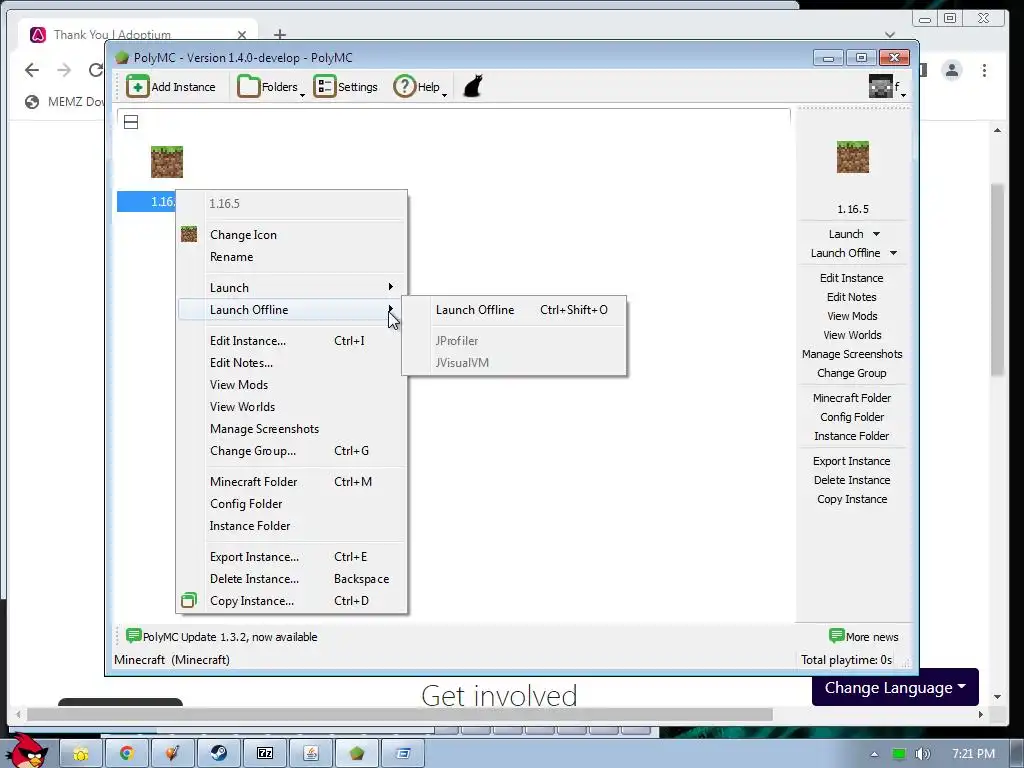Expand the Launch submenu in context menu

click(291, 287)
